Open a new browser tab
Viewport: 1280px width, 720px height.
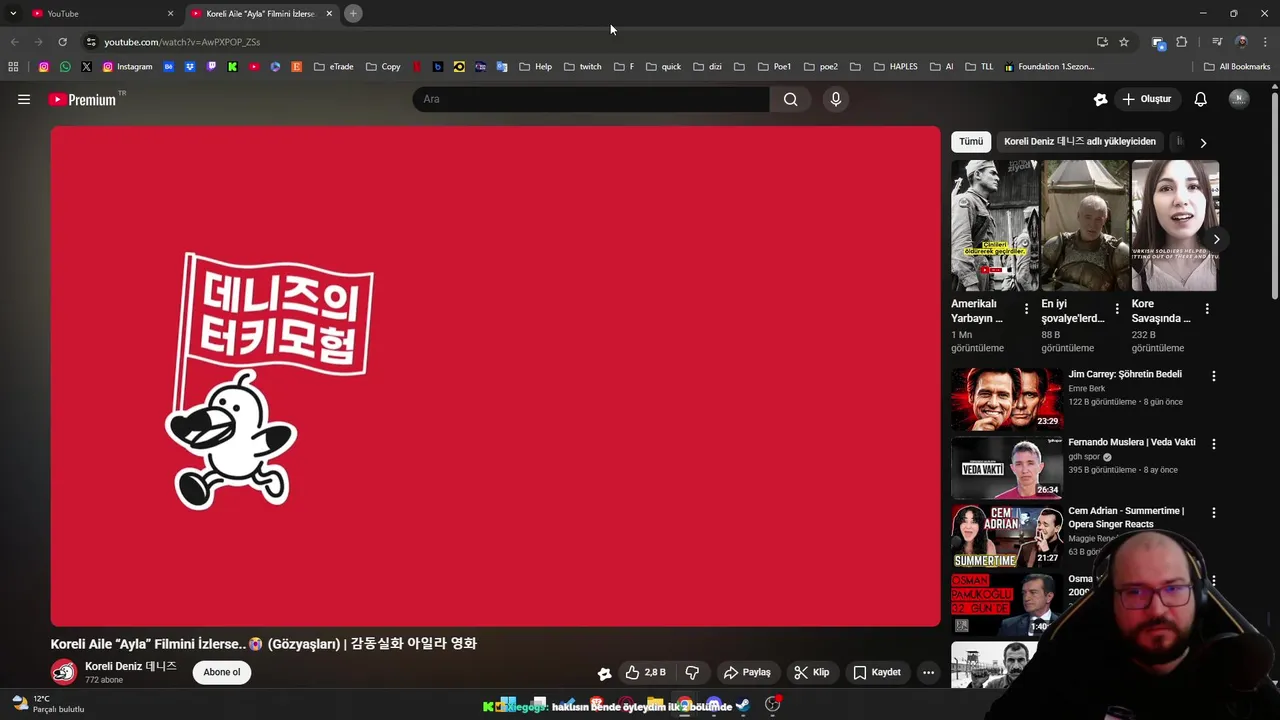click(x=353, y=13)
